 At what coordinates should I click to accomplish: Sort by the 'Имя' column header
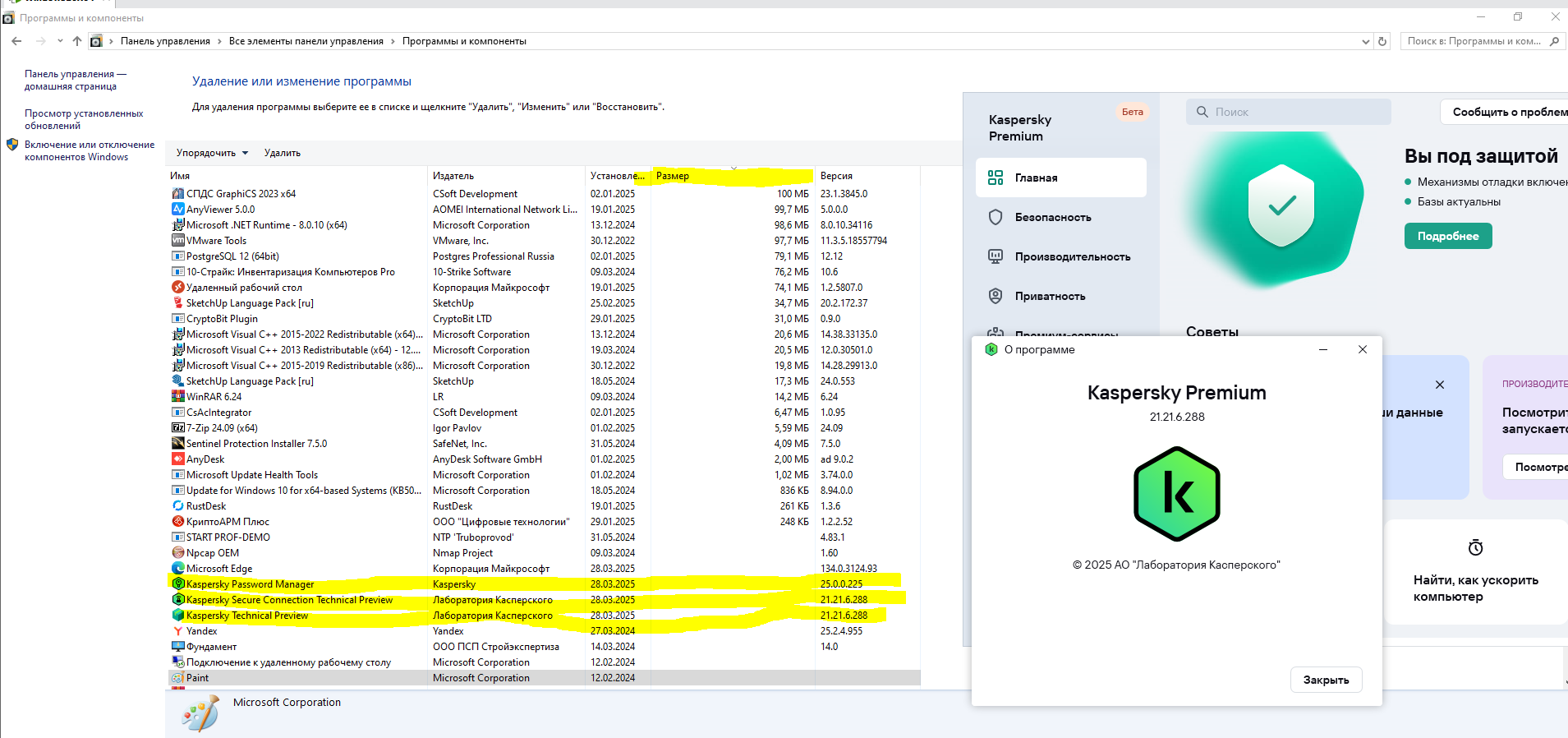(x=296, y=176)
